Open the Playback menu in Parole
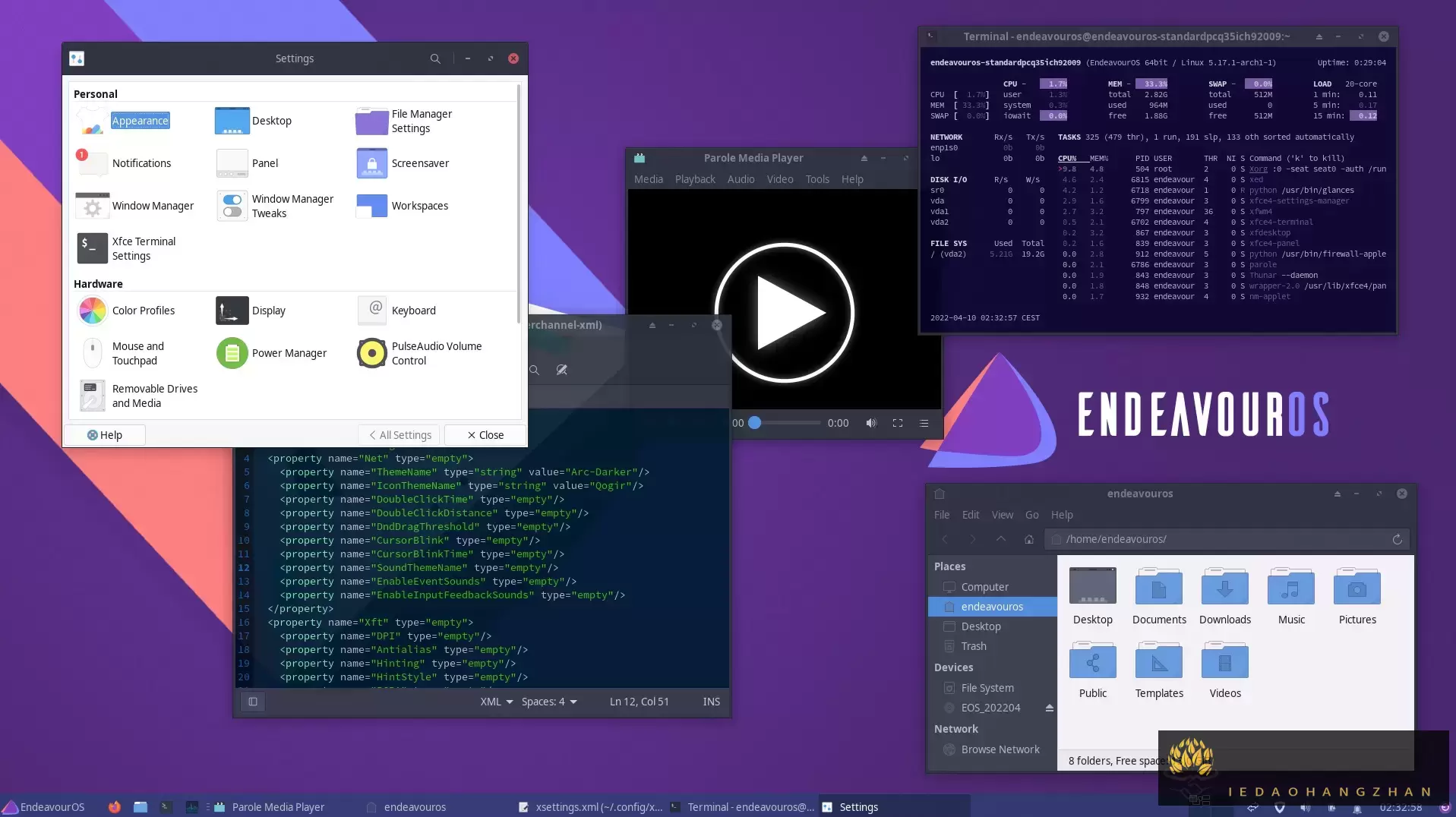The width and height of the screenshot is (1456, 817). click(695, 179)
